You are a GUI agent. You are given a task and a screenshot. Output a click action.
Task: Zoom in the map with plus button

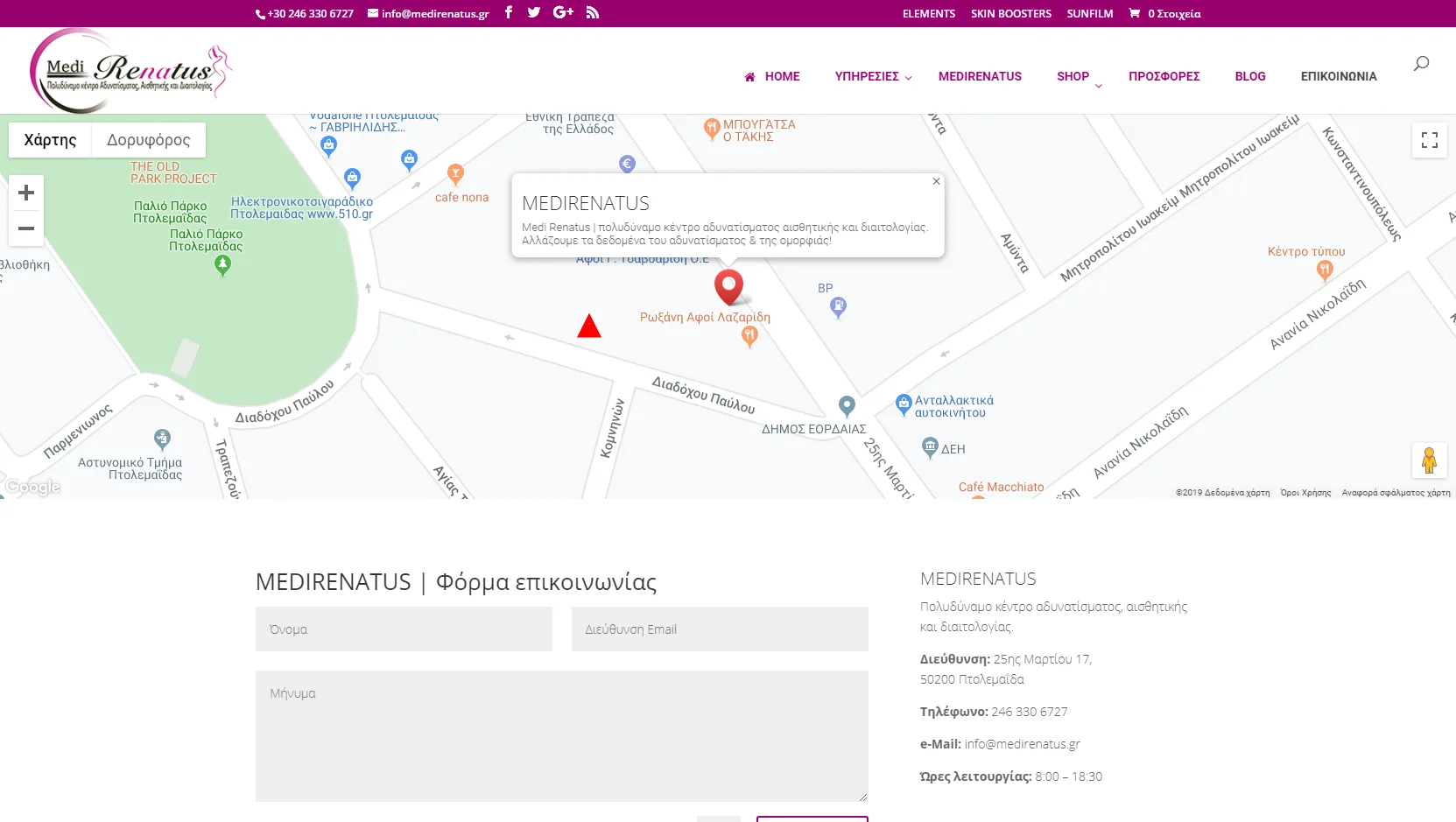coord(26,193)
